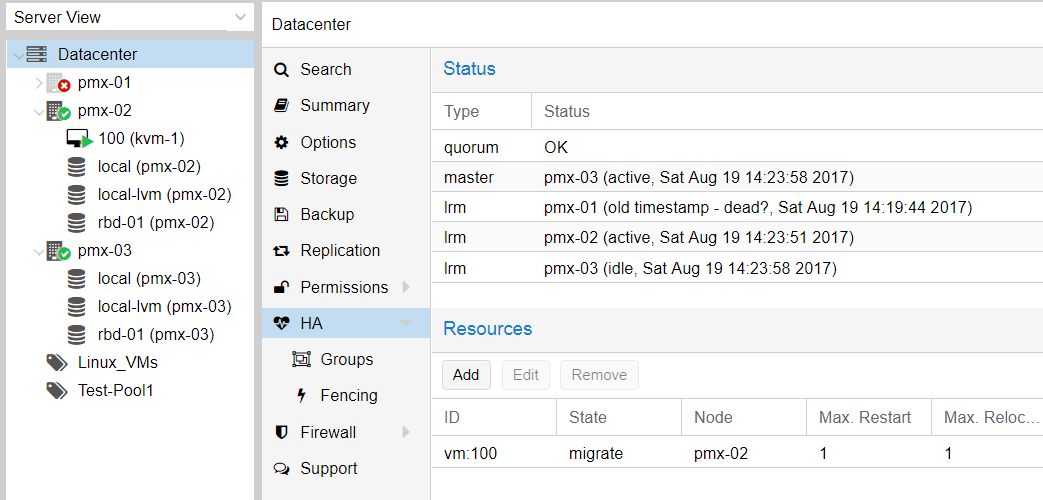Click the Firewall shield icon
1043x500 pixels.
281,432
